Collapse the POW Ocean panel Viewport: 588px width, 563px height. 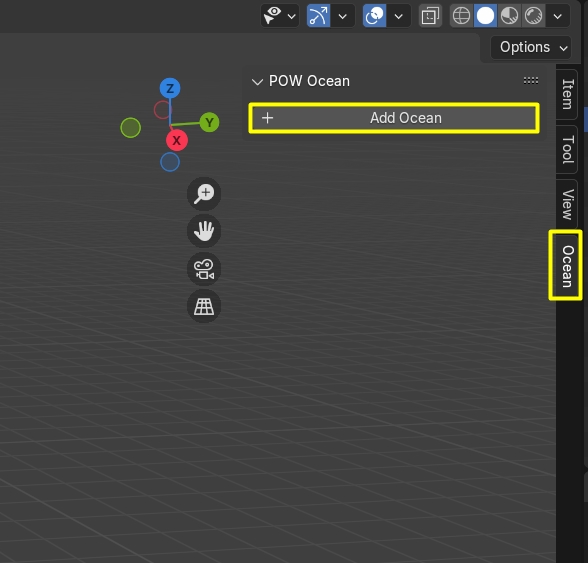257,81
